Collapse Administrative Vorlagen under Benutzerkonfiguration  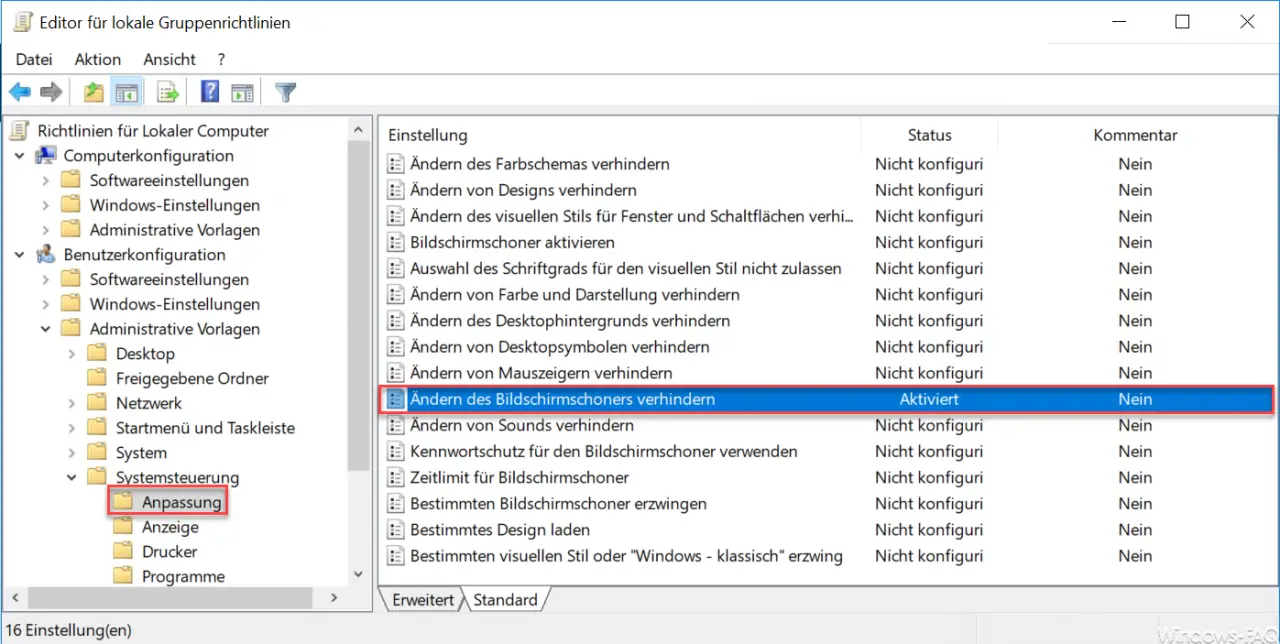[x=46, y=329]
